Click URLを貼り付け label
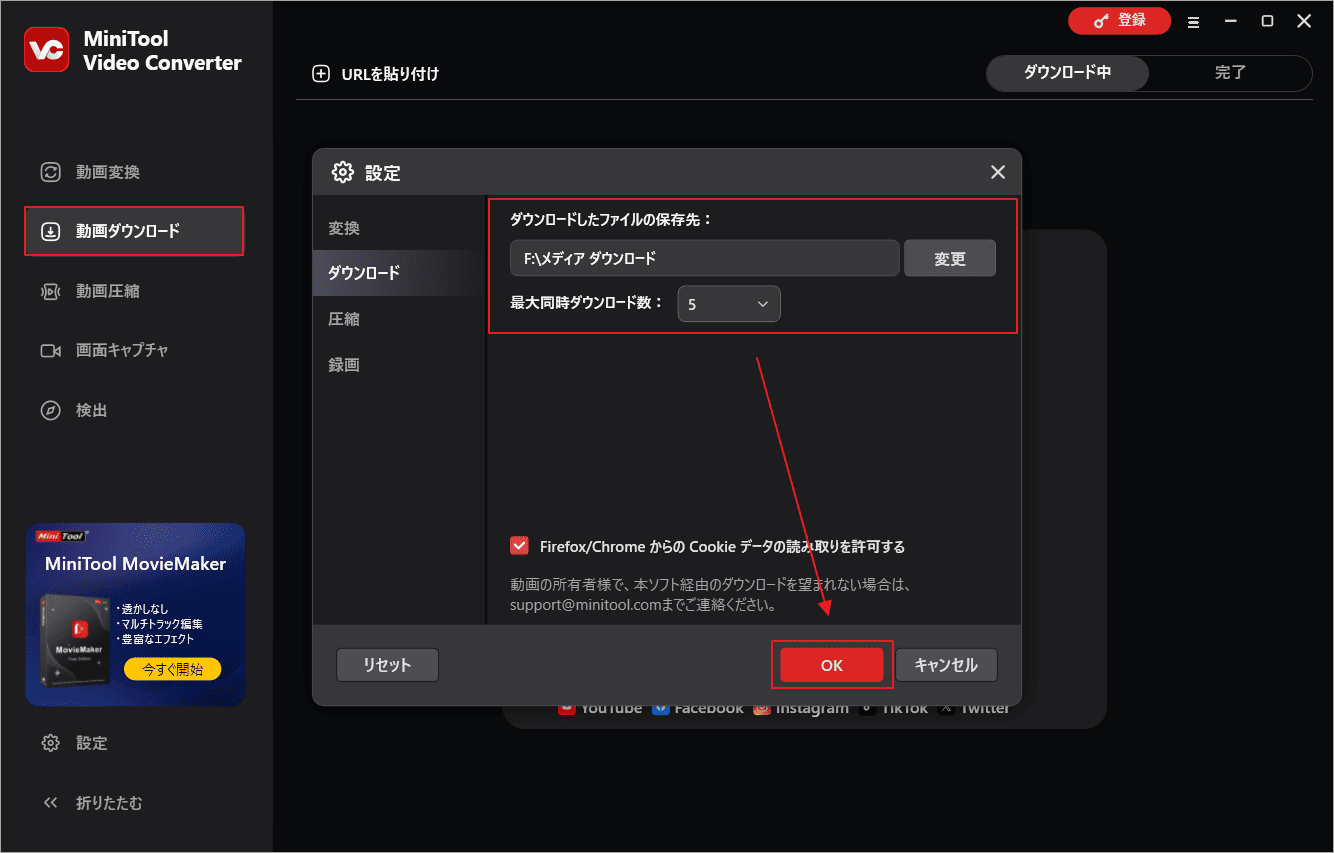1334x853 pixels. [390, 74]
